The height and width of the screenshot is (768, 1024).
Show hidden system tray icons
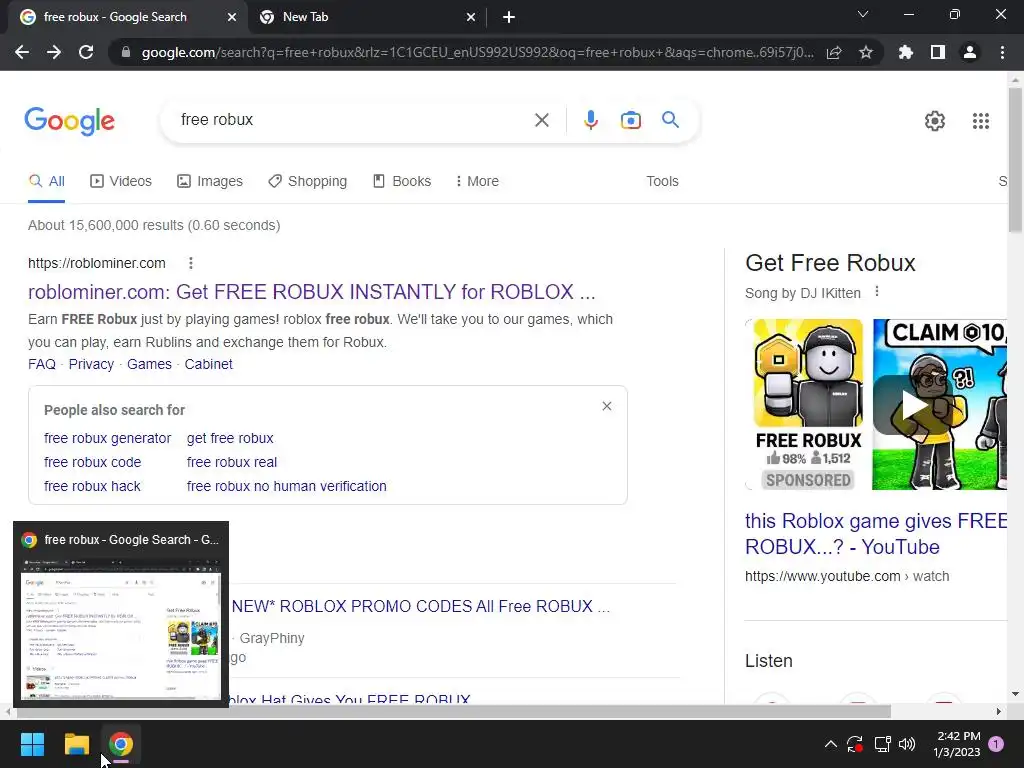click(831, 744)
